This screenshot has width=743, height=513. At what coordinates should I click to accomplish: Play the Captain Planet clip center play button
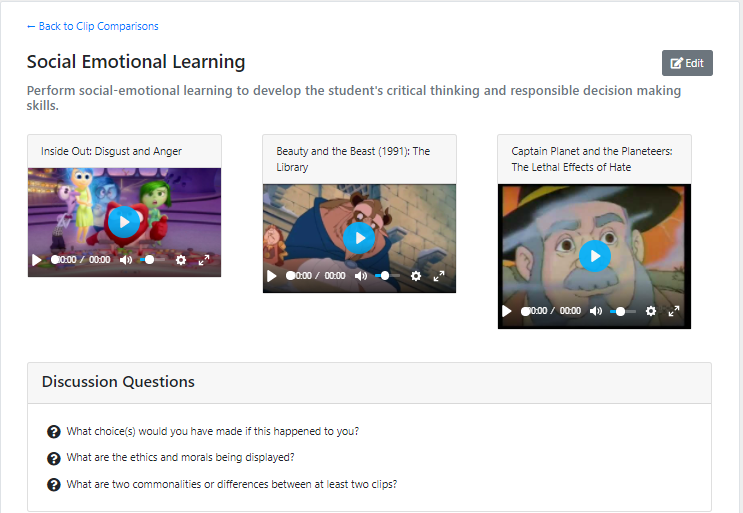click(595, 256)
